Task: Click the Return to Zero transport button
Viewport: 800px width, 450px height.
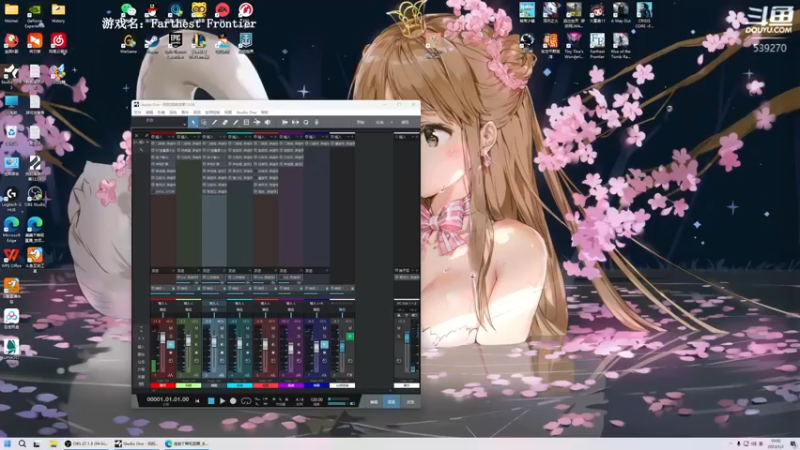Action: click(197, 401)
